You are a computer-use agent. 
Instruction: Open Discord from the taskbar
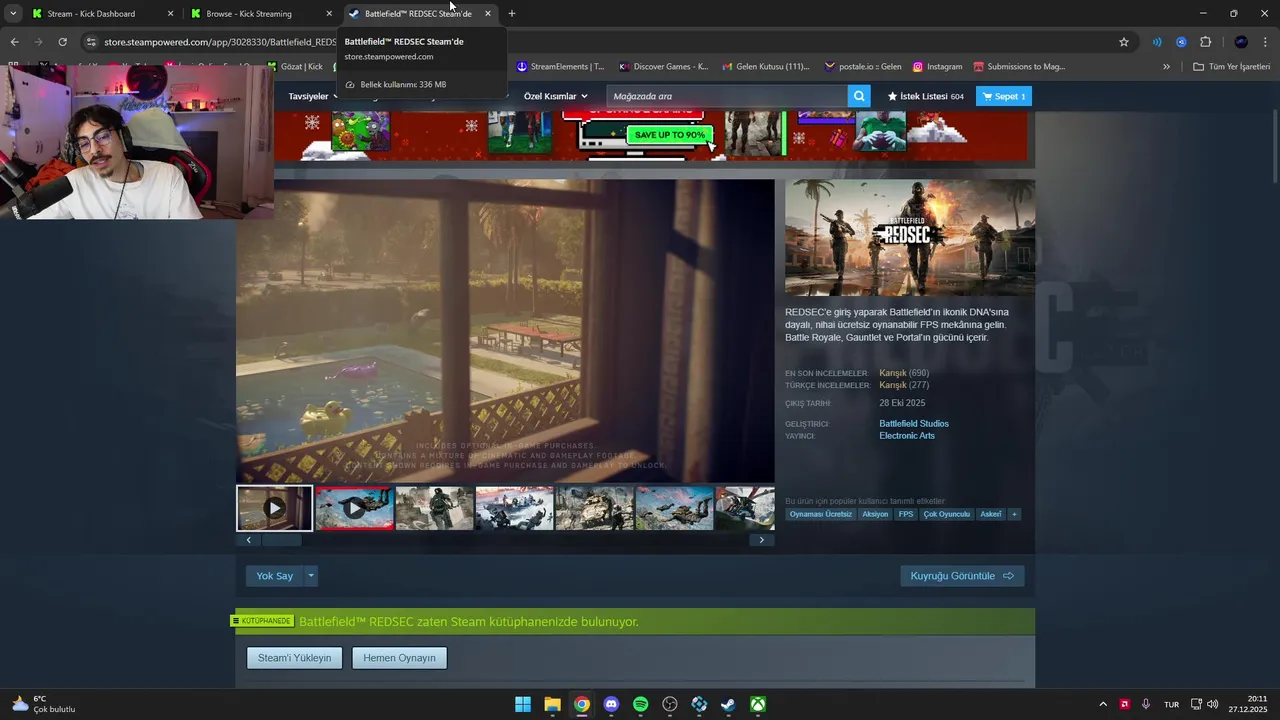click(x=611, y=704)
